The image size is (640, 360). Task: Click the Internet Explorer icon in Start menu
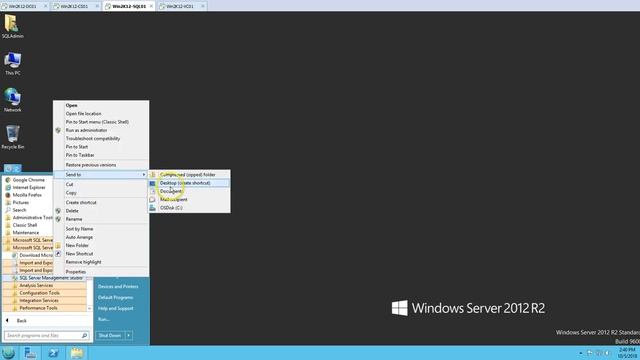pyautogui.click(x=8, y=187)
